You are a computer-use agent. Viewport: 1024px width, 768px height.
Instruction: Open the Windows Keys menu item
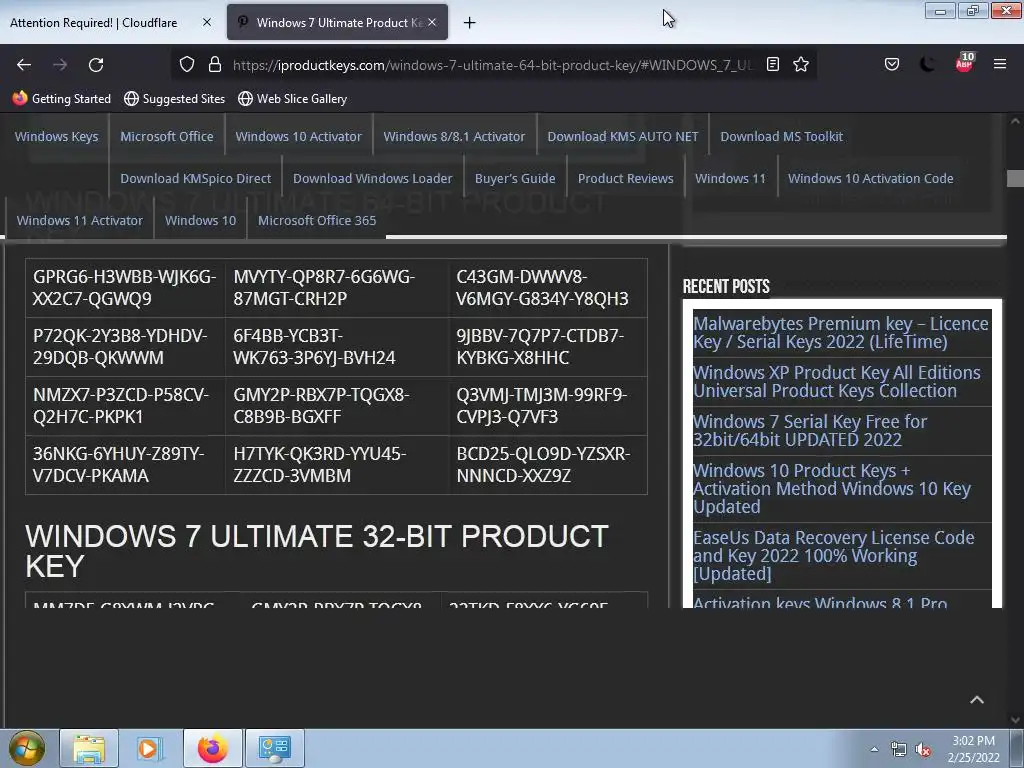pos(57,136)
